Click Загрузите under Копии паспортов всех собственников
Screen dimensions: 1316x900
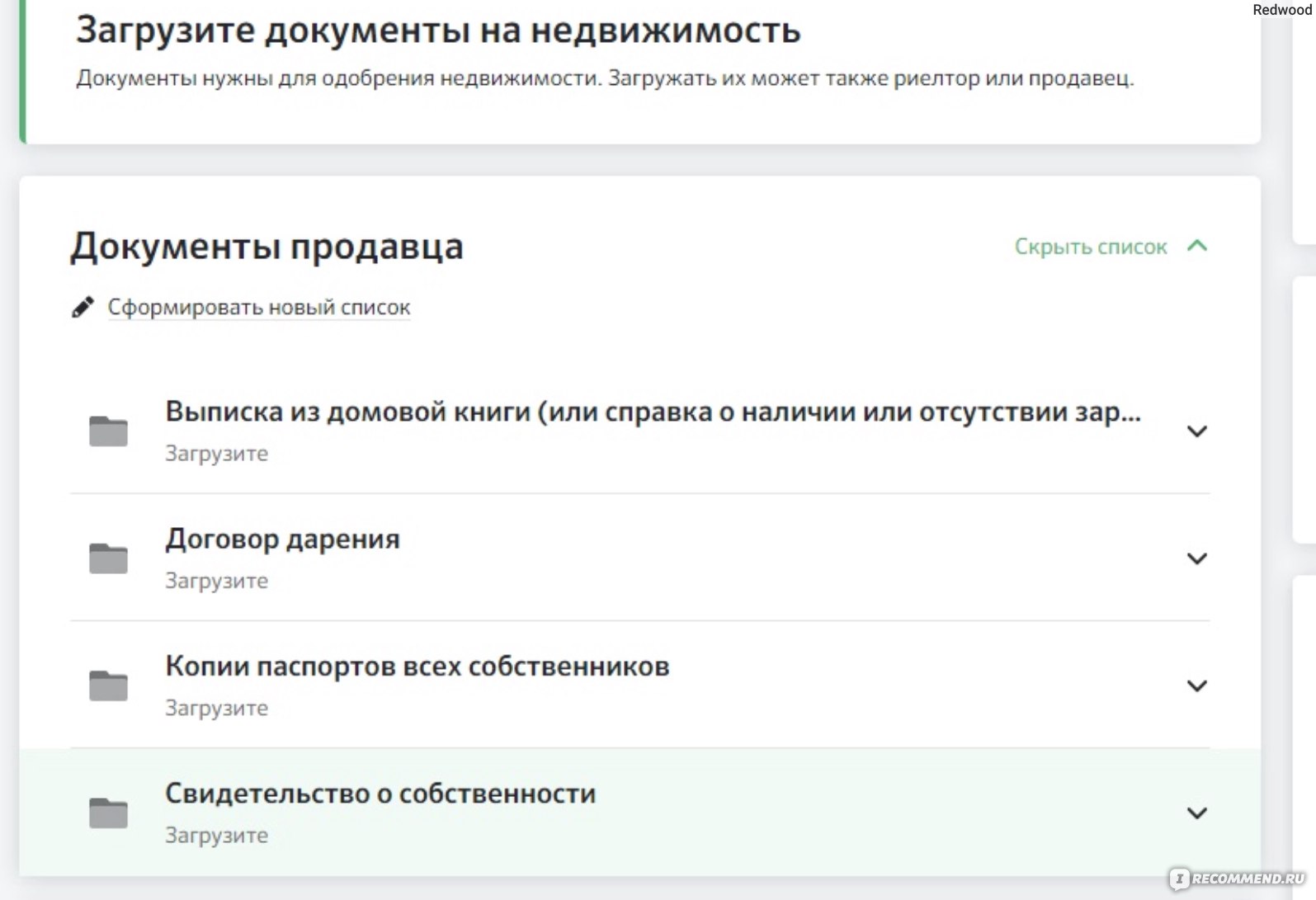click(x=216, y=708)
